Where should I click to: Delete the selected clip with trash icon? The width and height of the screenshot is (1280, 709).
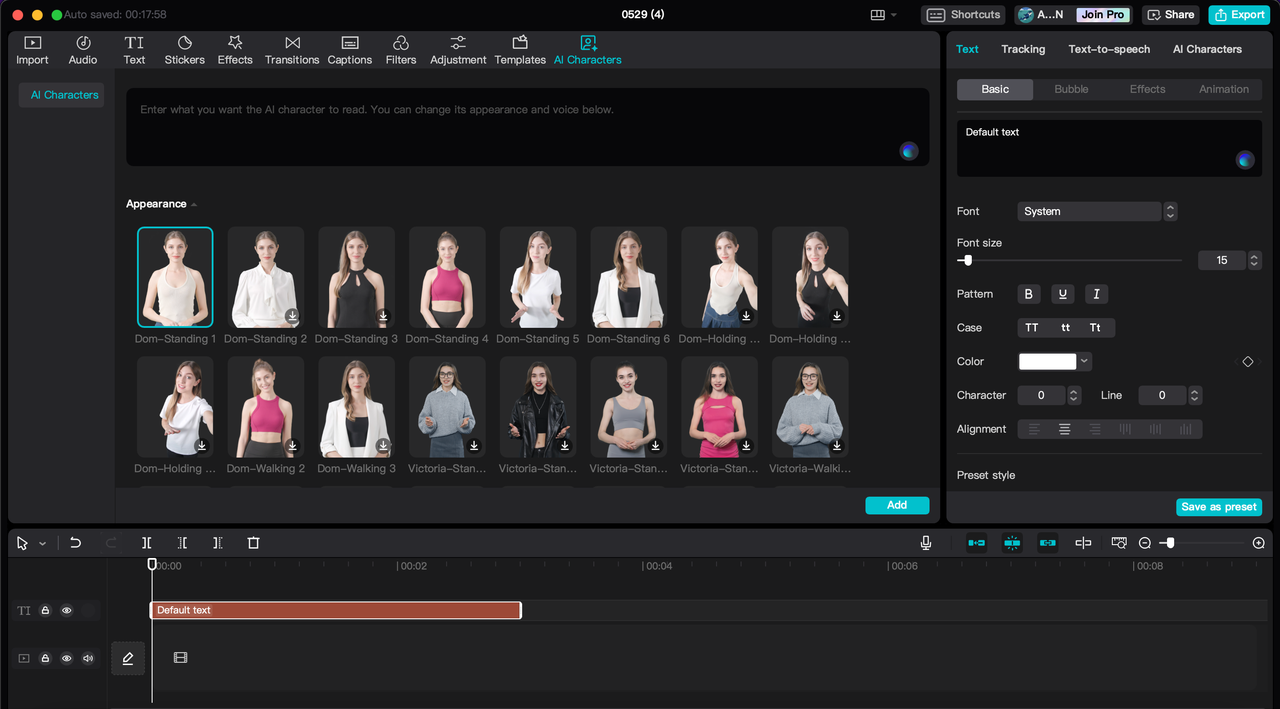click(x=253, y=543)
